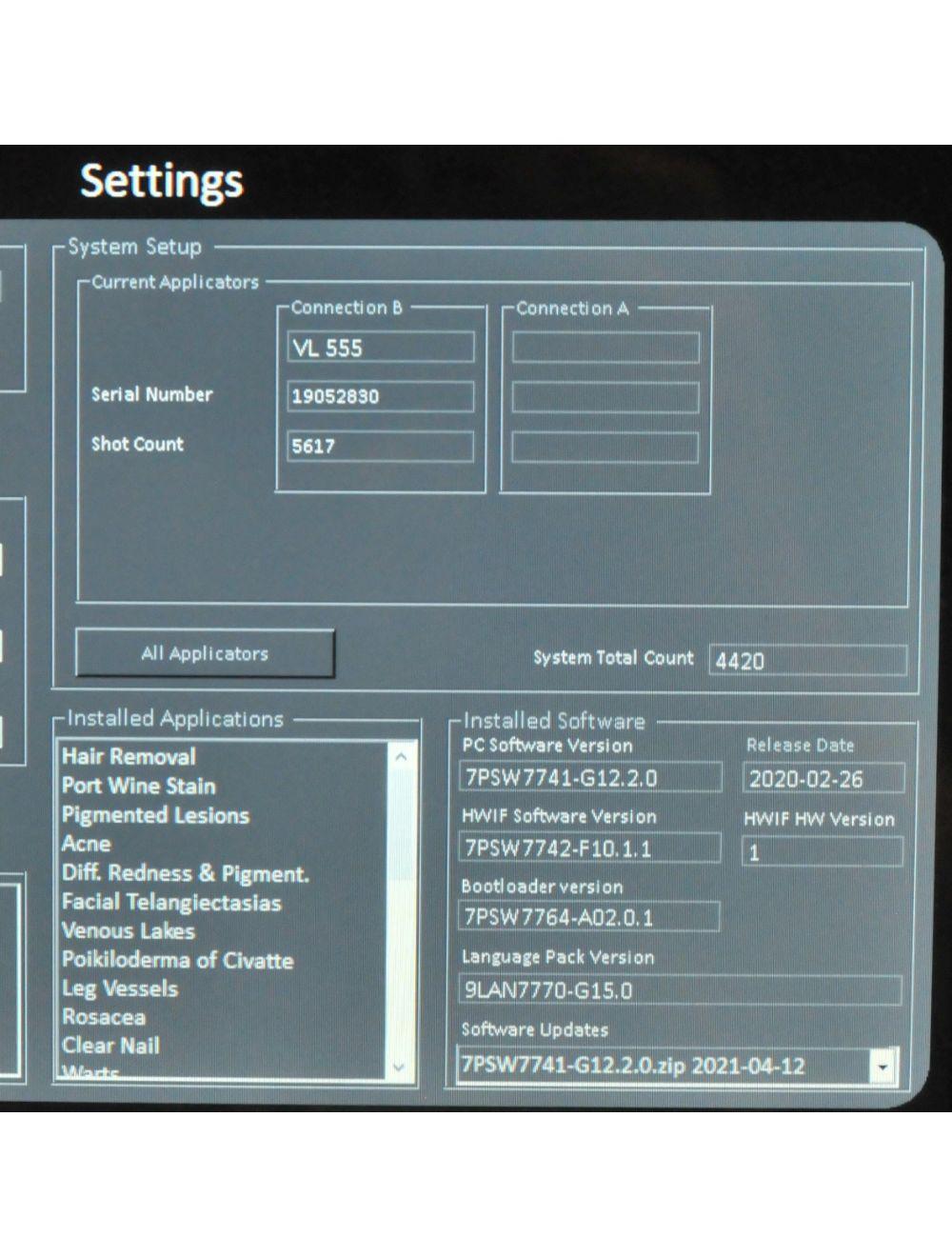This screenshot has width=952, height=1257.
Task: Click the Connection B Shot Count field
Action: 380,446
